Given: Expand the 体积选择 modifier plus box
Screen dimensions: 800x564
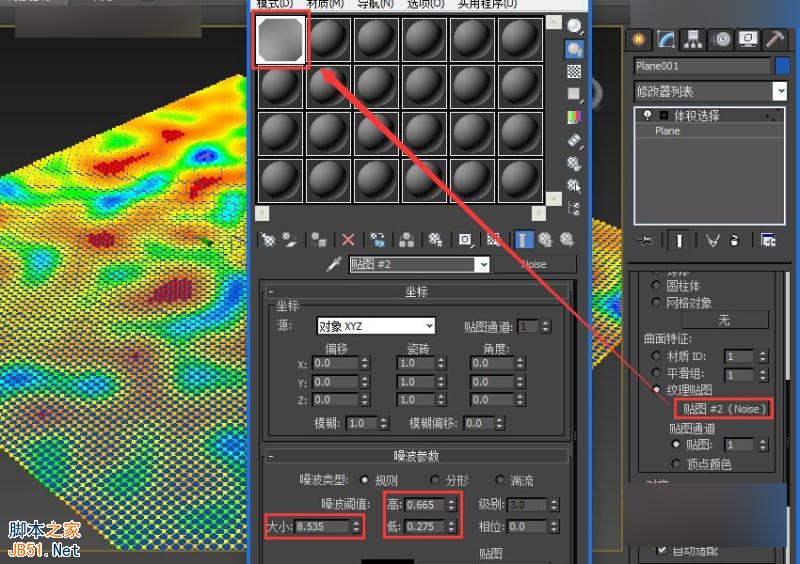Looking at the screenshot, I should (x=664, y=115).
